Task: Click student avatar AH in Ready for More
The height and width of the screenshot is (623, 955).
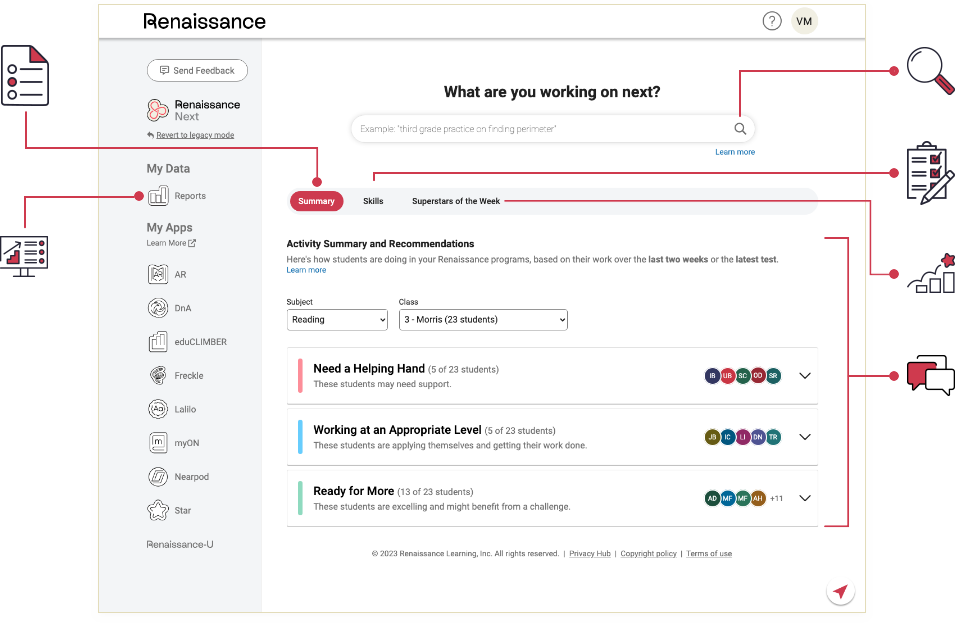Action: (x=758, y=498)
